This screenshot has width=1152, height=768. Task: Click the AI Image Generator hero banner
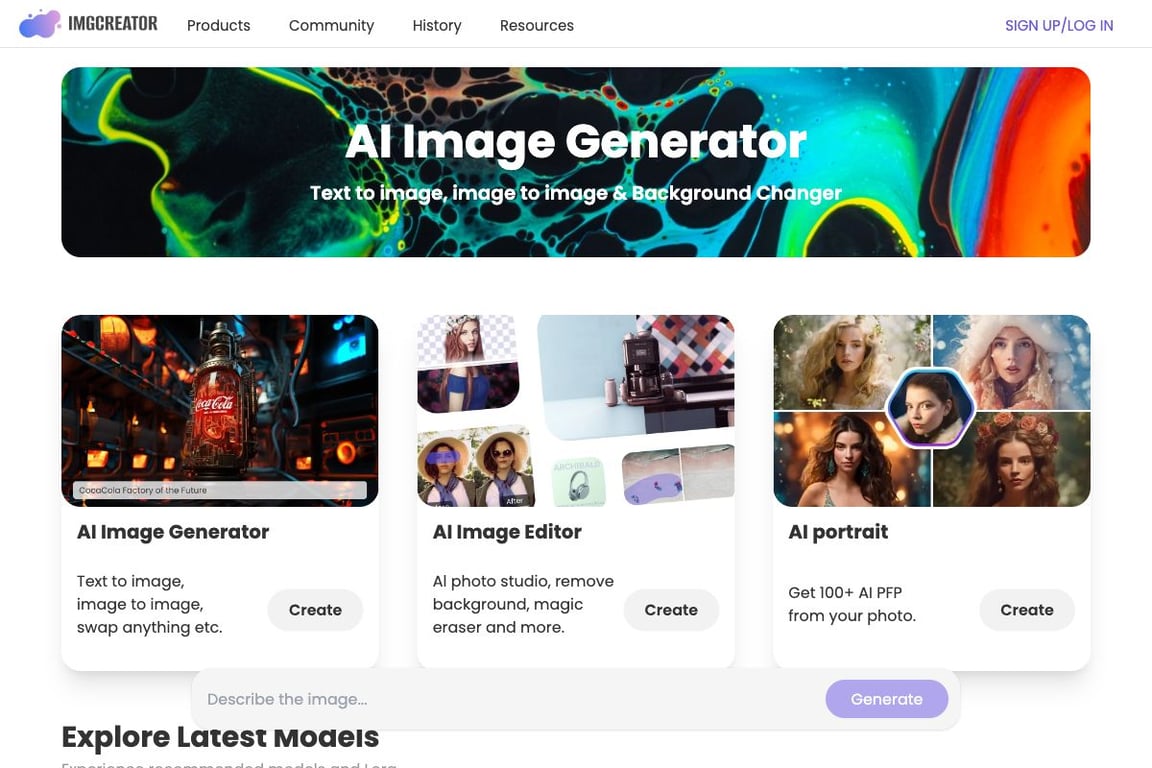(575, 162)
